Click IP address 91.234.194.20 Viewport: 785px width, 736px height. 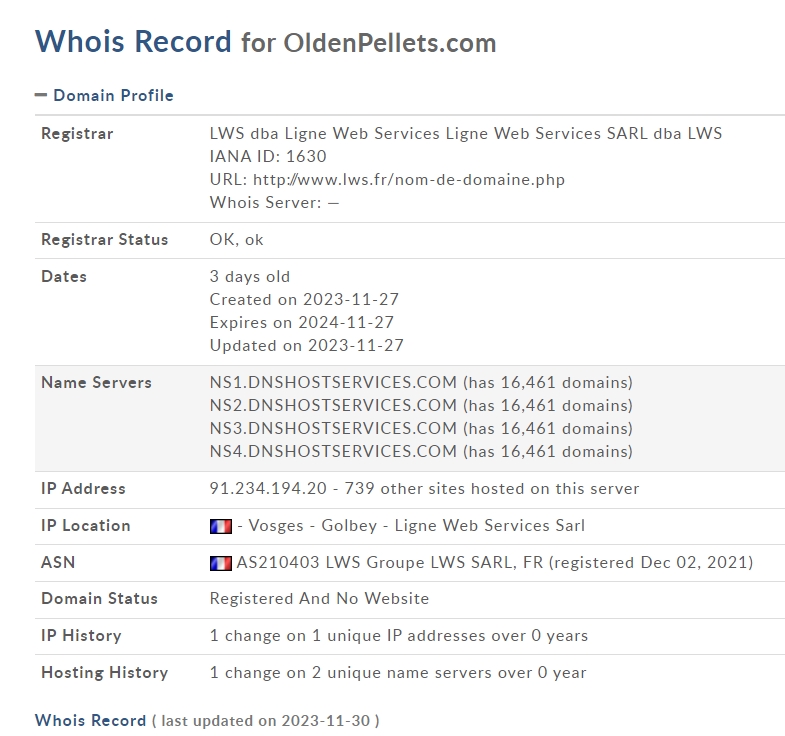click(268, 488)
